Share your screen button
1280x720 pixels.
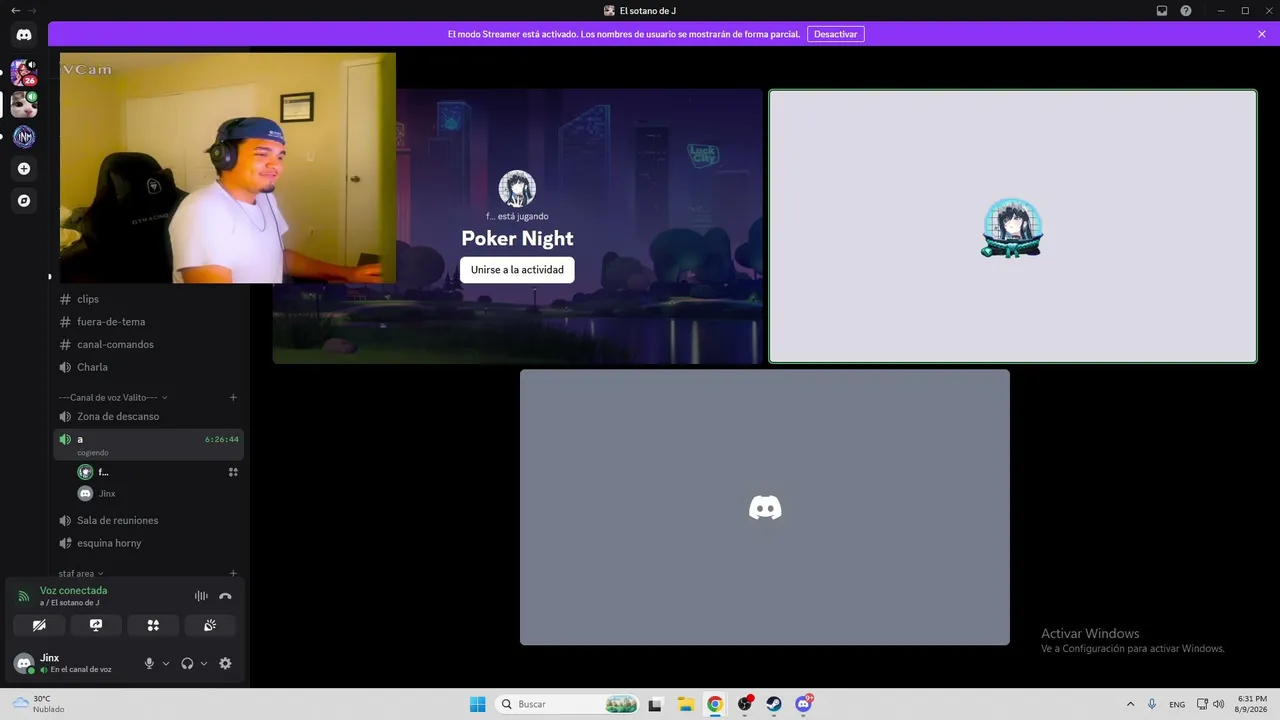[96, 625]
